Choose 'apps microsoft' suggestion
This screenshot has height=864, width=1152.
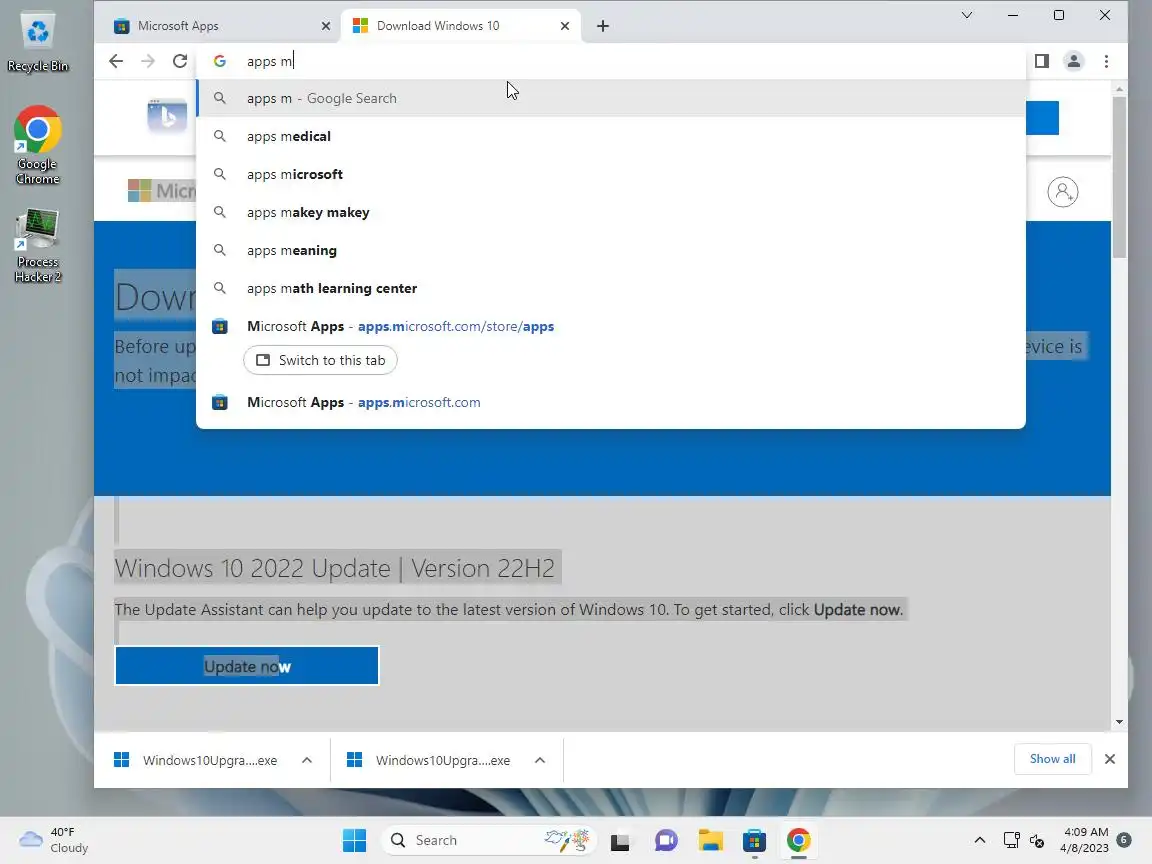(610, 174)
